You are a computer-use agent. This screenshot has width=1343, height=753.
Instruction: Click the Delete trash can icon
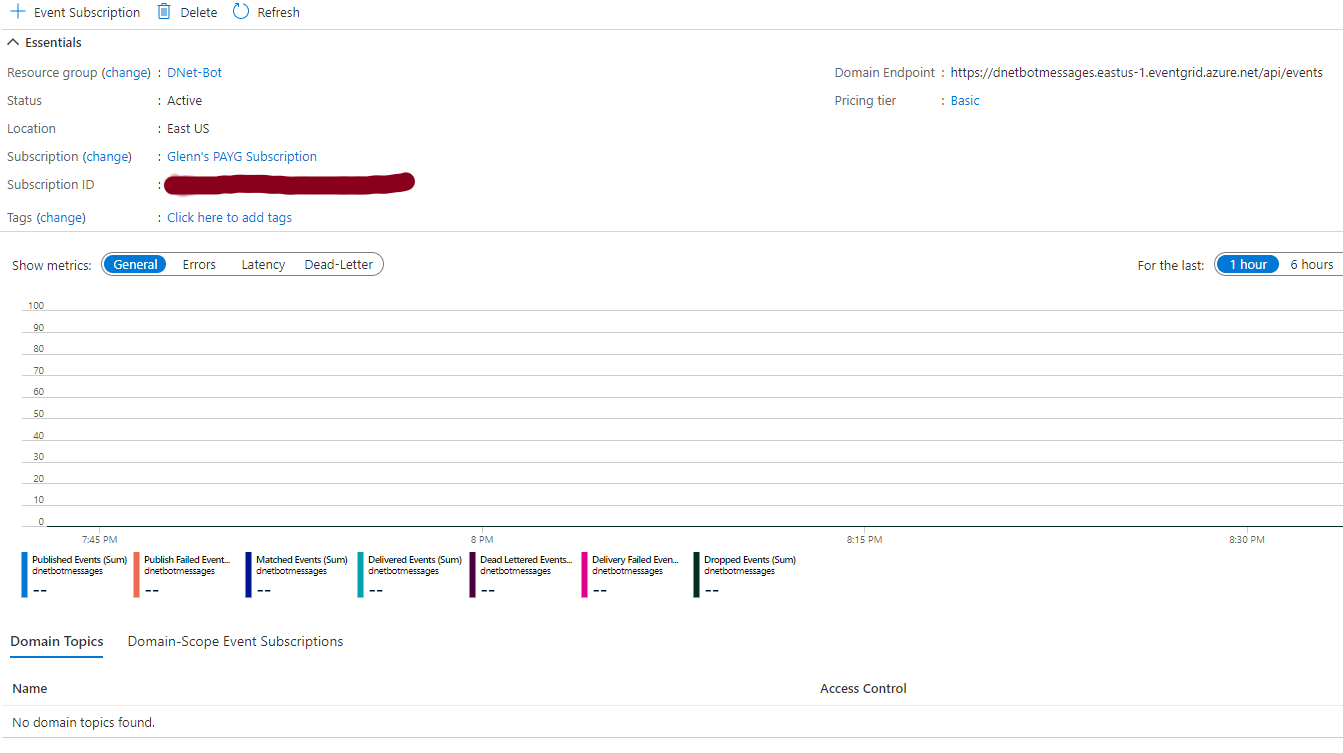point(164,12)
